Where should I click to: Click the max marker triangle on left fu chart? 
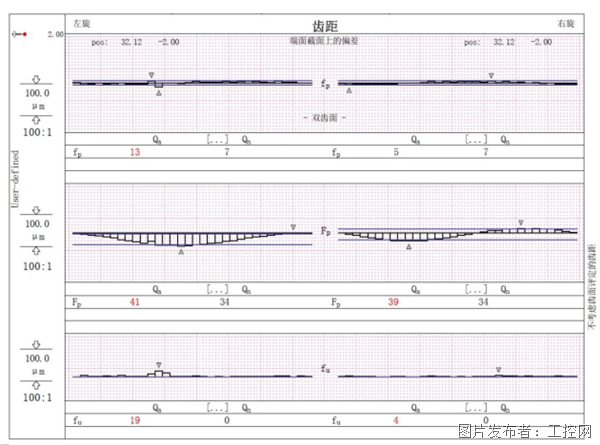[x=158, y=365]
